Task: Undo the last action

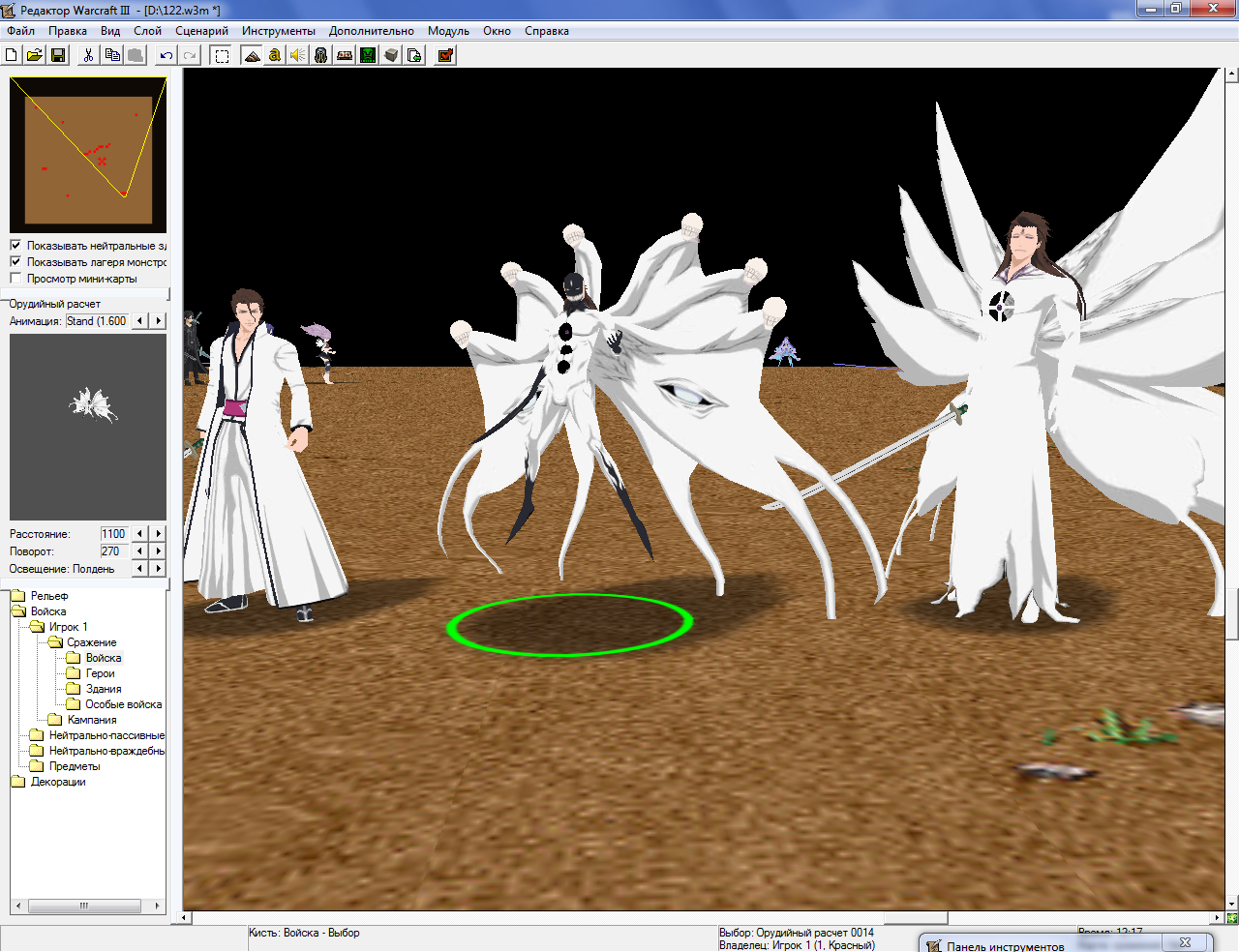Action: tap(166, 55)
